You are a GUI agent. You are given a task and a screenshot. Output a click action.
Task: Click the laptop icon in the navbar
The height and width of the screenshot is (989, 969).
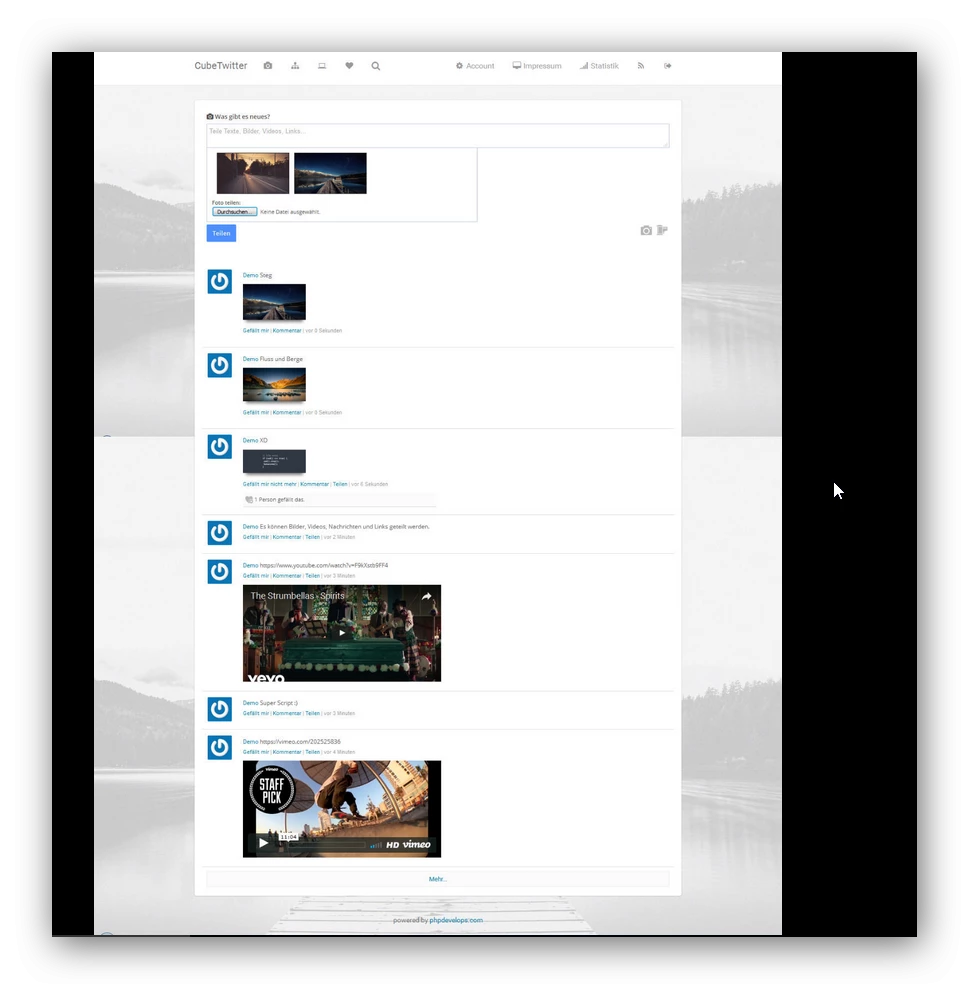pos(322,66)
